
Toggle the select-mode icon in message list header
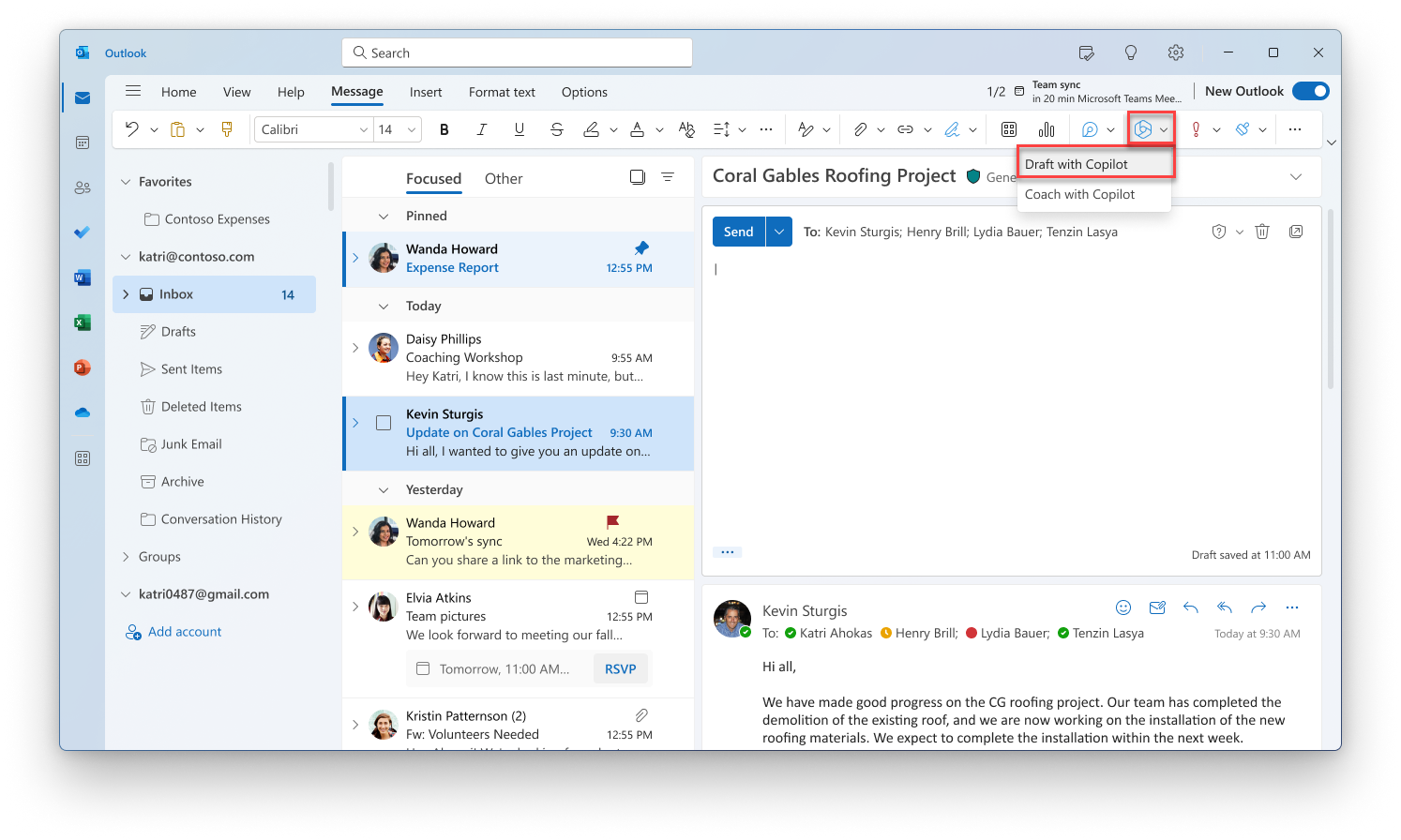coord(638,177)
